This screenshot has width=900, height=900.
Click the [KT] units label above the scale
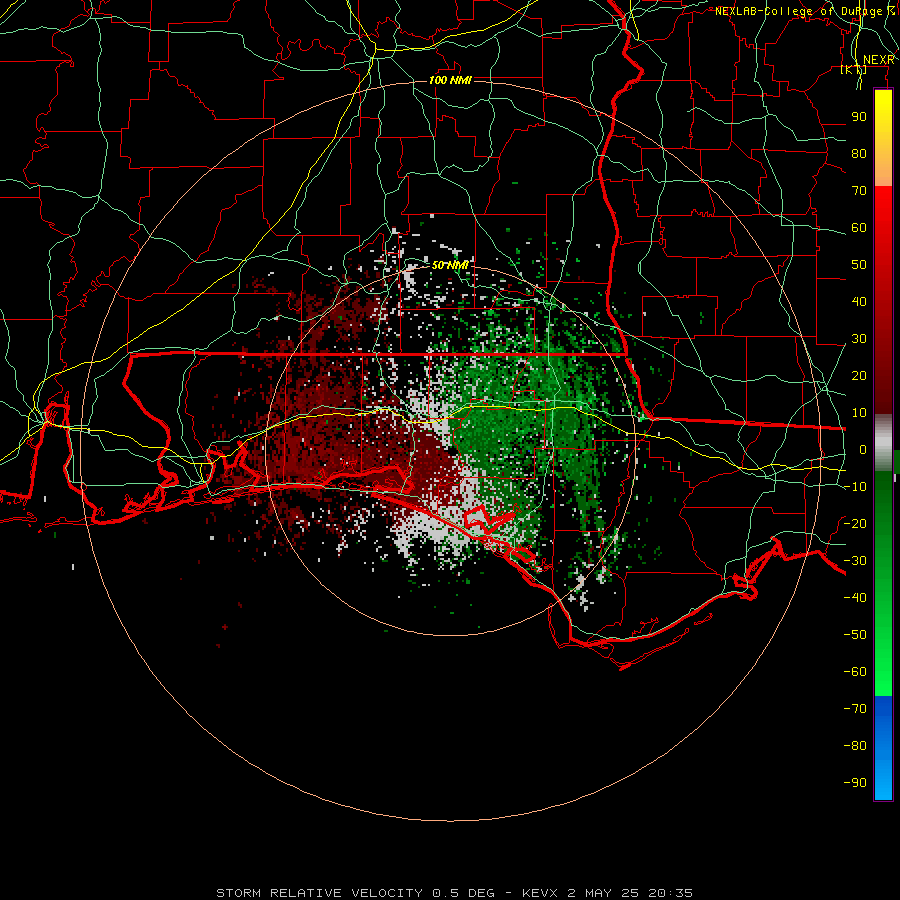(853, 69)
